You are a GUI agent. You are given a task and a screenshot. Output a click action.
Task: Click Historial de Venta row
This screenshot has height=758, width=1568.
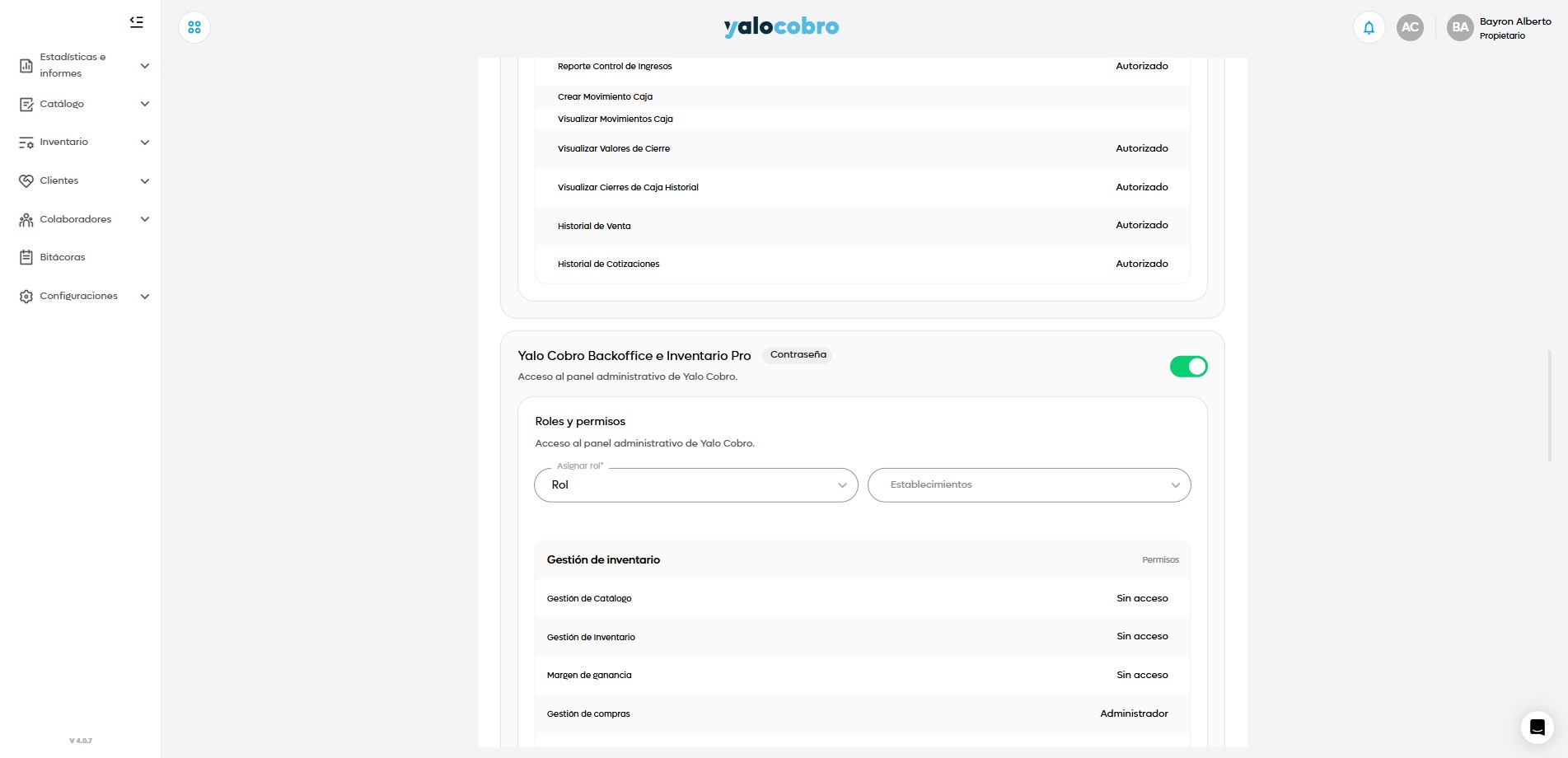tap(862, 226)
